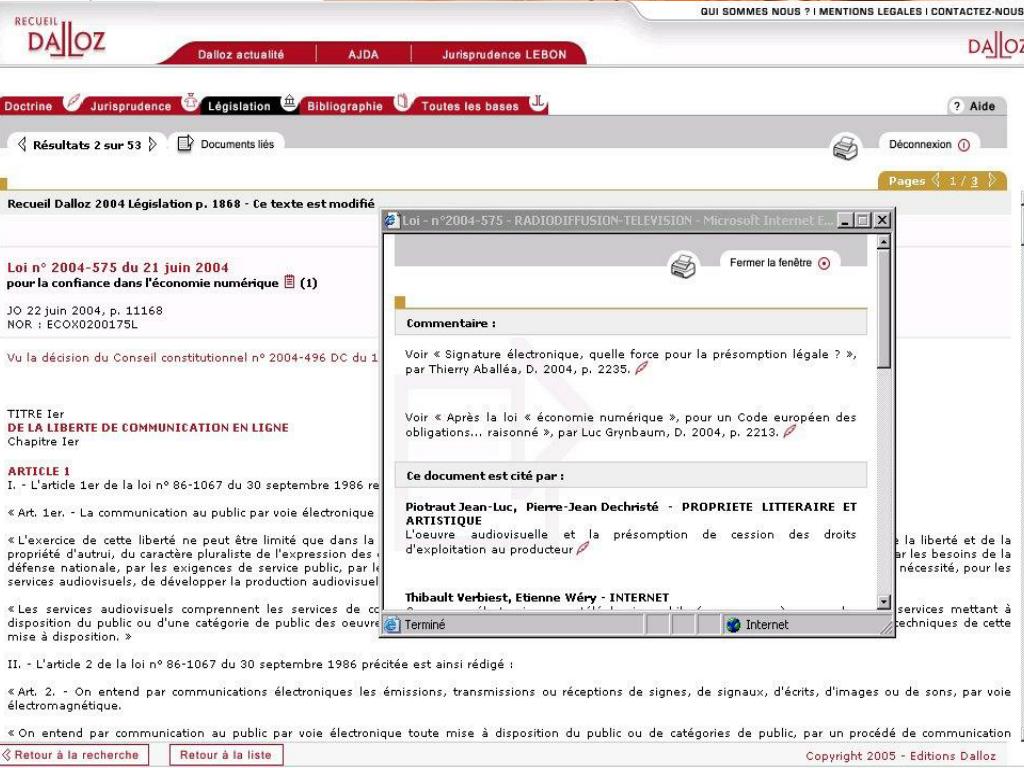1024x768 pixels.
Task: Click the building icon beside Législation
Action: coord(289,102)
